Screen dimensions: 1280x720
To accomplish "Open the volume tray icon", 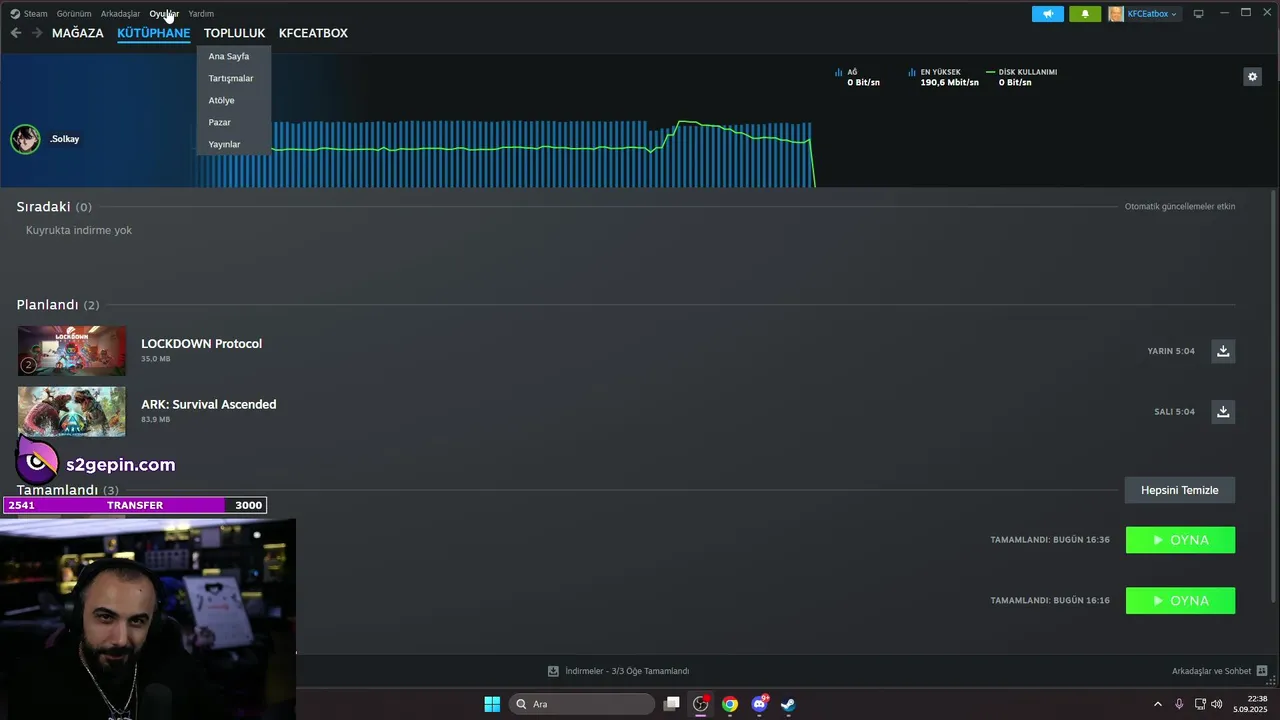I will coord(1216,704).
